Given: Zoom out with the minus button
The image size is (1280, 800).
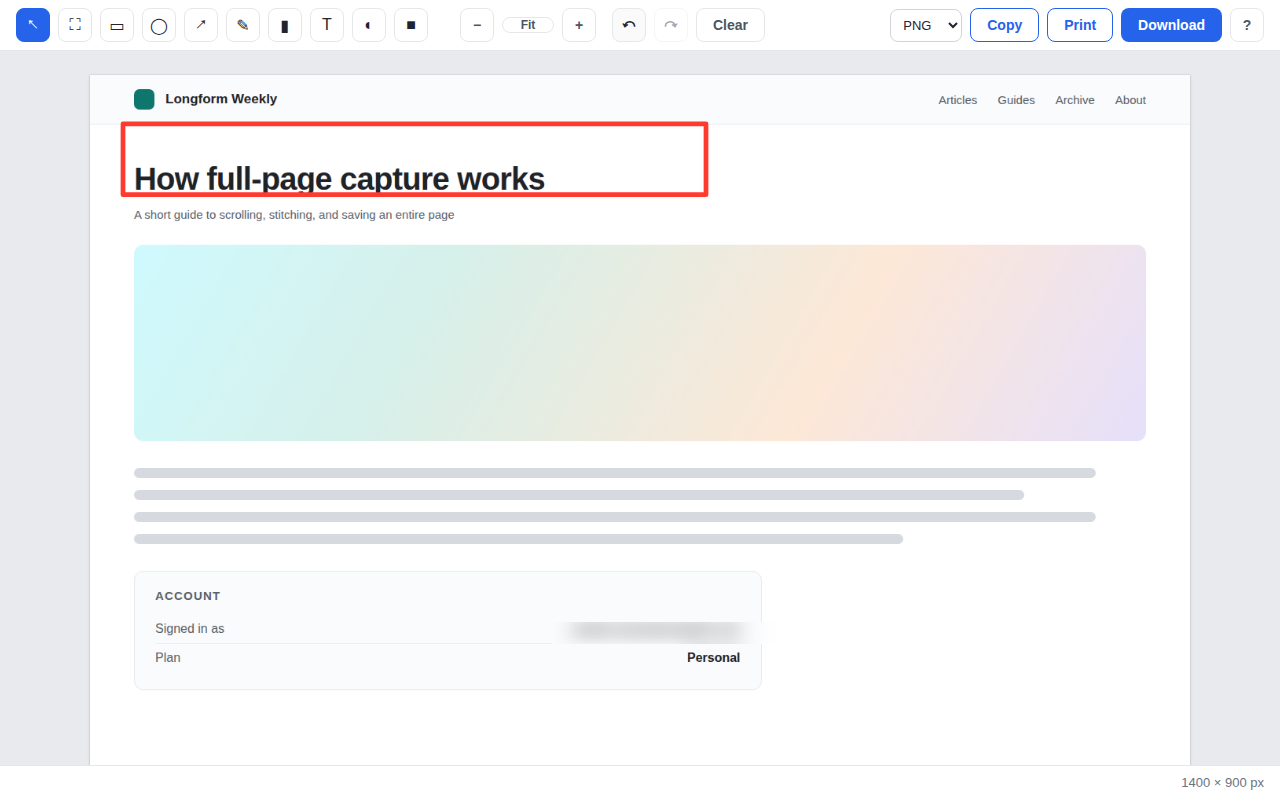Looking at the screenshot, I should pyautogui.click(x=477, y=25).
